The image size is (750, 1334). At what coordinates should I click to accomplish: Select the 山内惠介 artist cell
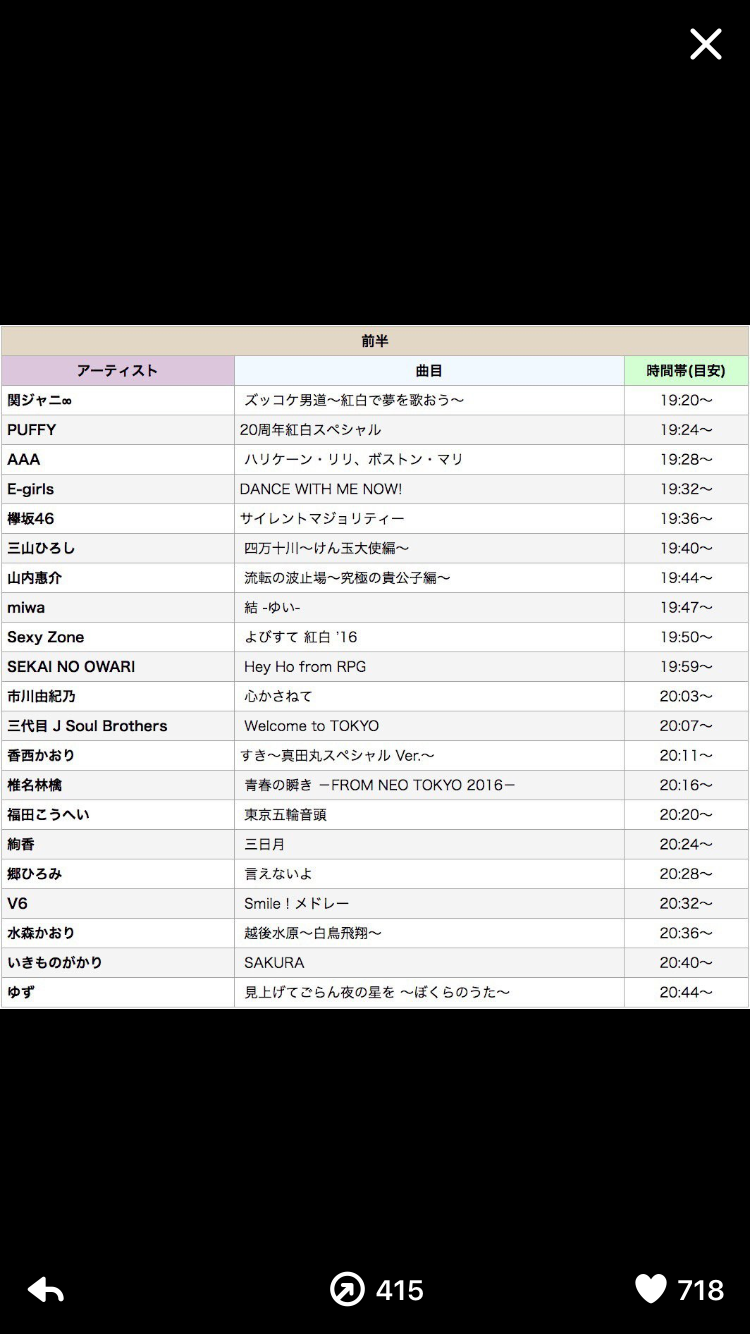point(118,578)
